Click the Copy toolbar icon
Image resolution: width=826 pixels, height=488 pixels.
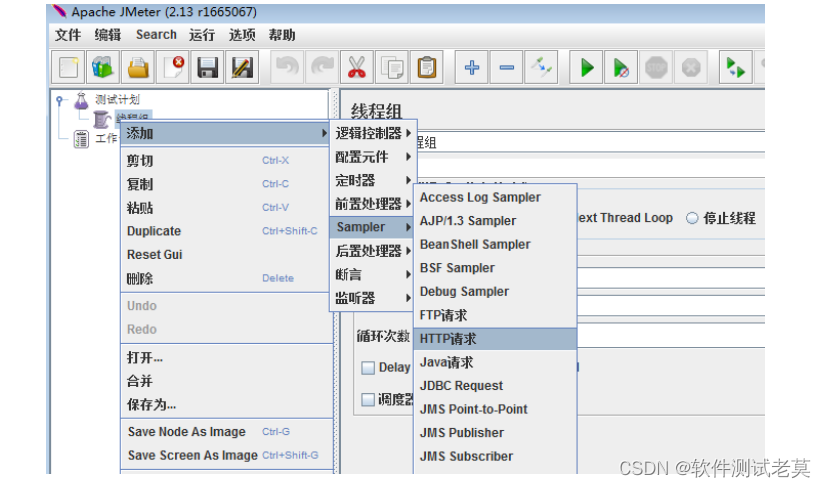coord(392,67)
